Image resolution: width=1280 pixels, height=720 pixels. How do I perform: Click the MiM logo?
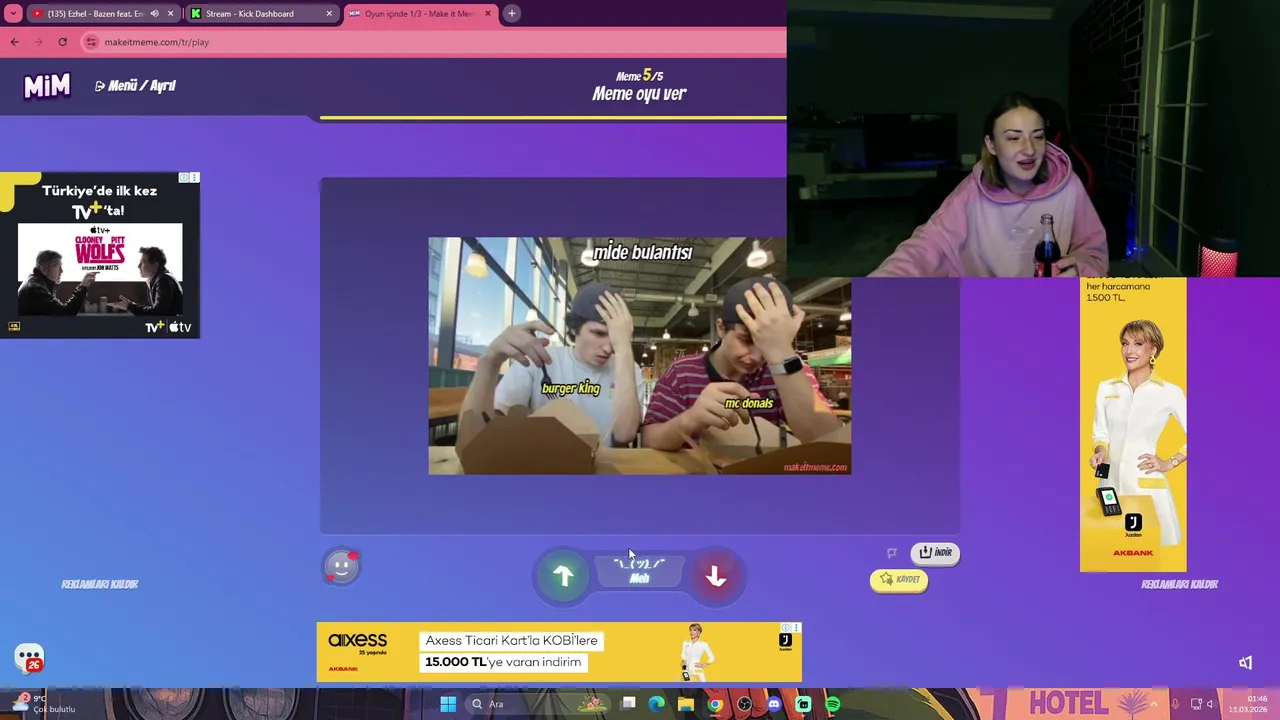[x=47, y=86]
